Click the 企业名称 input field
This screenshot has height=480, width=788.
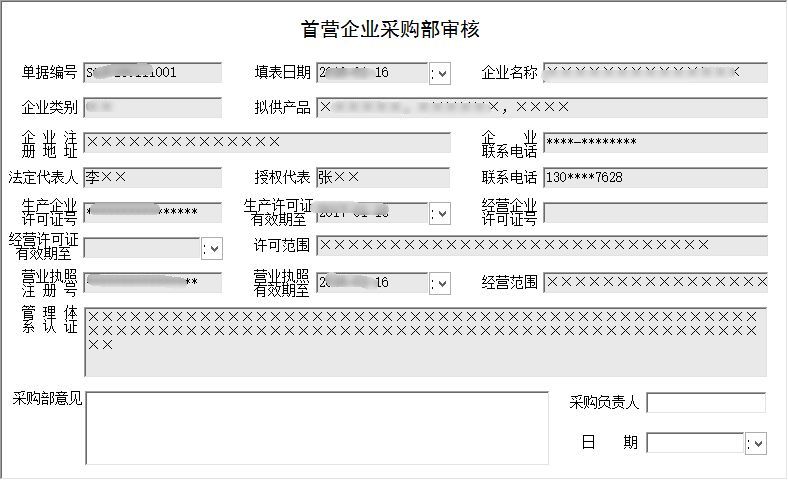coord(655,72)
